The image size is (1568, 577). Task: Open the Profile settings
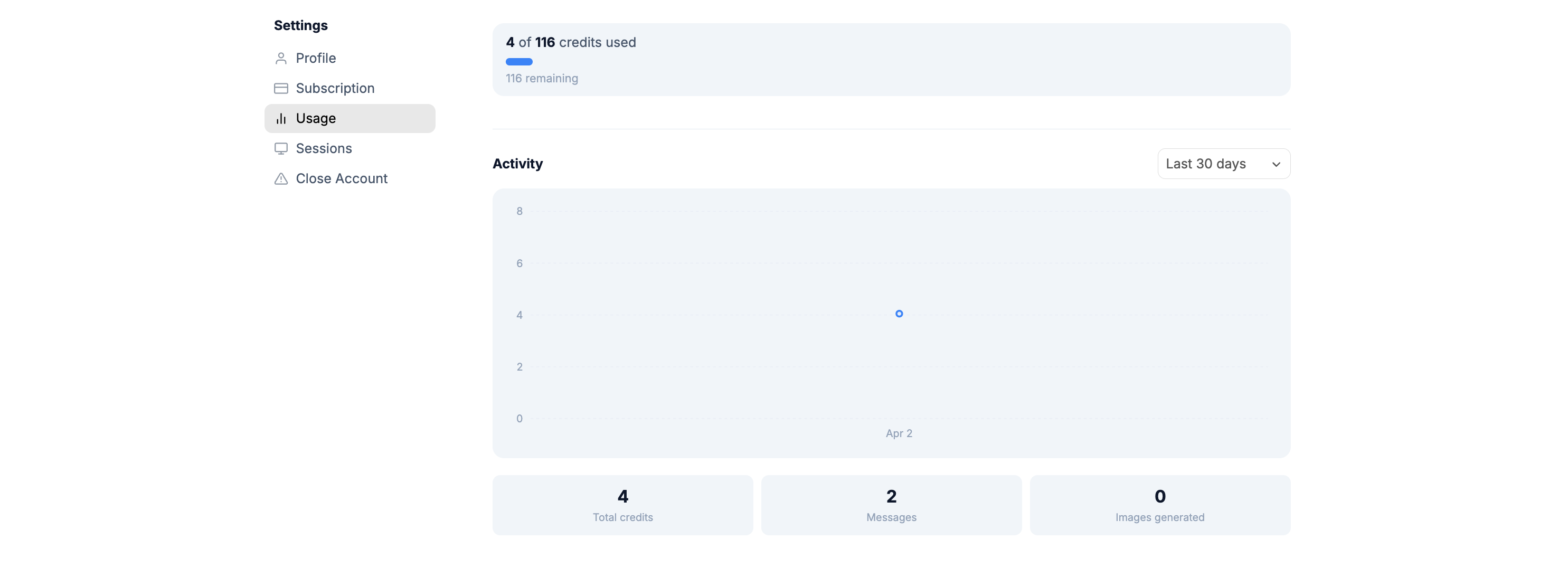click(x=316, y=58)
